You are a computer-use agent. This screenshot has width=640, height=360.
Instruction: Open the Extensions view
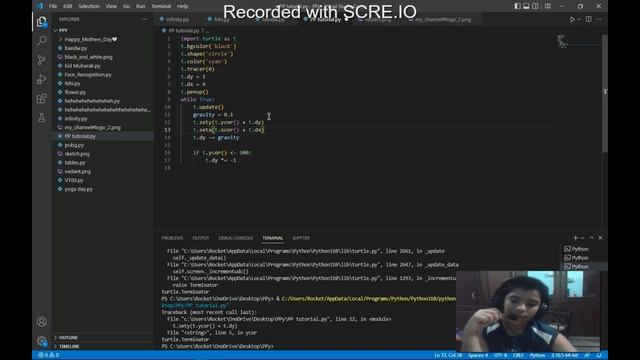coord(42,98)
